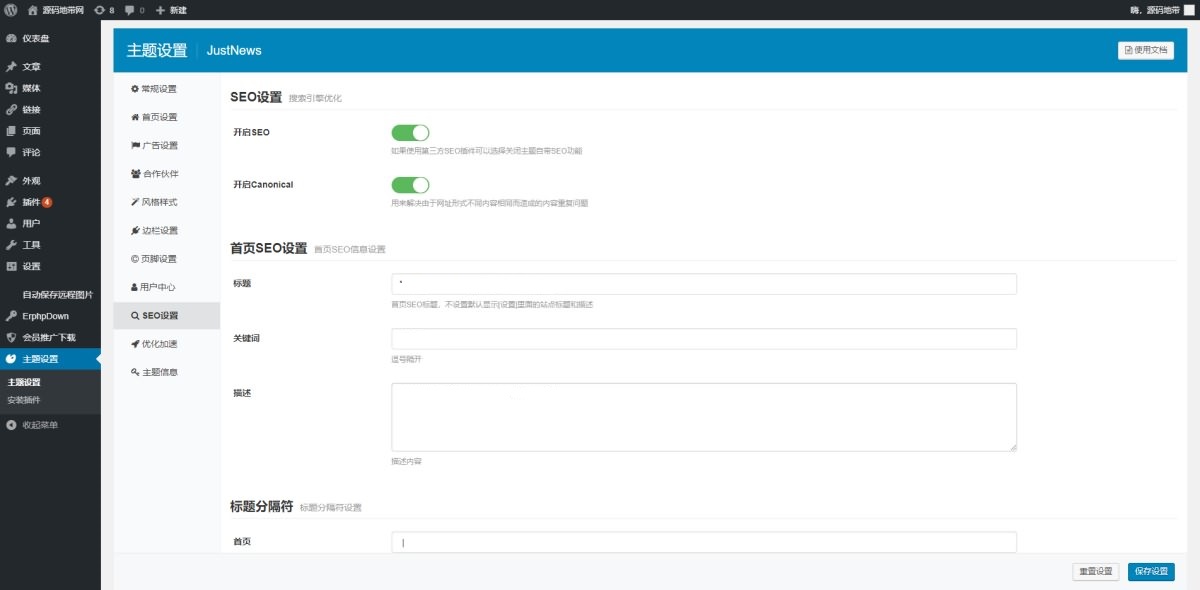Open 用户 users menu
Viewport: 1200px width, 590px height.
pos(50,224)
